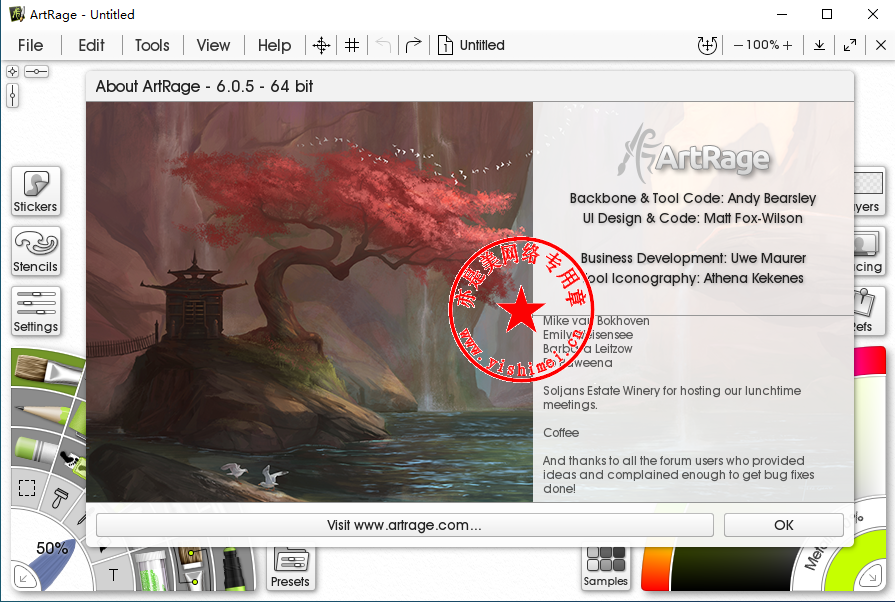Collapse the tool picker corner arrow

(23, 578)
